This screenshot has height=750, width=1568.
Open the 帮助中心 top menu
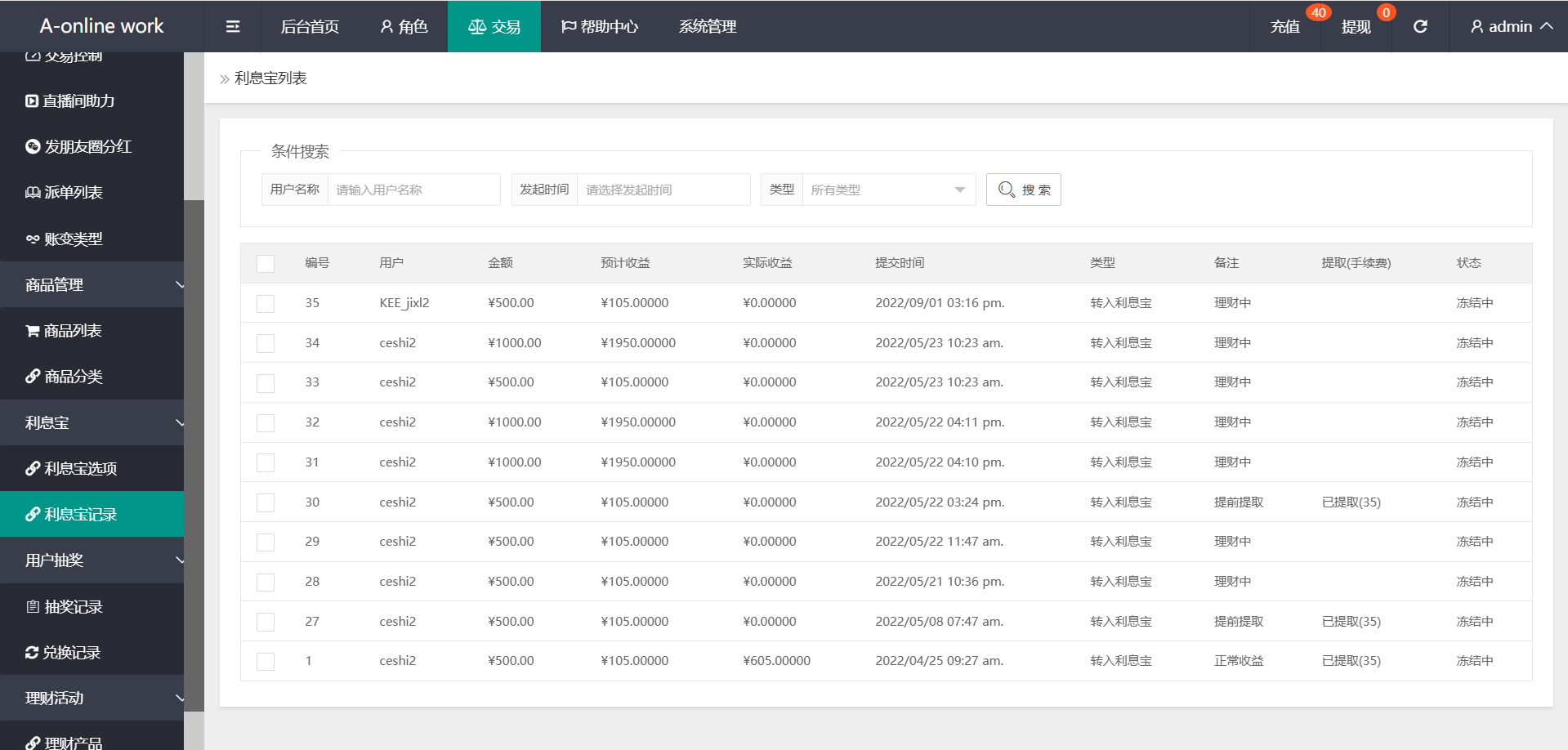600,27
